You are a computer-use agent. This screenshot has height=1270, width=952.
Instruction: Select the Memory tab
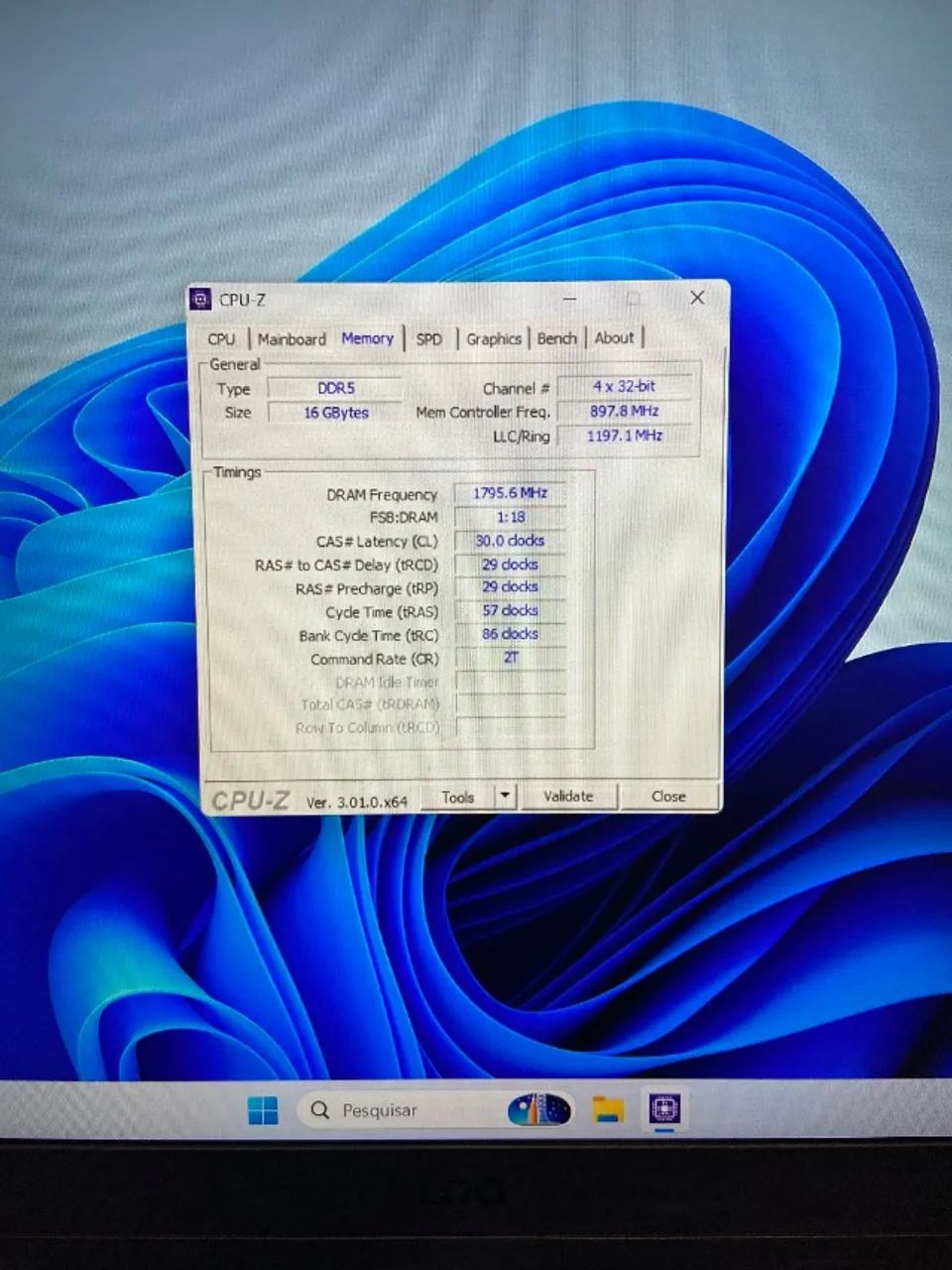coord(368,338)
